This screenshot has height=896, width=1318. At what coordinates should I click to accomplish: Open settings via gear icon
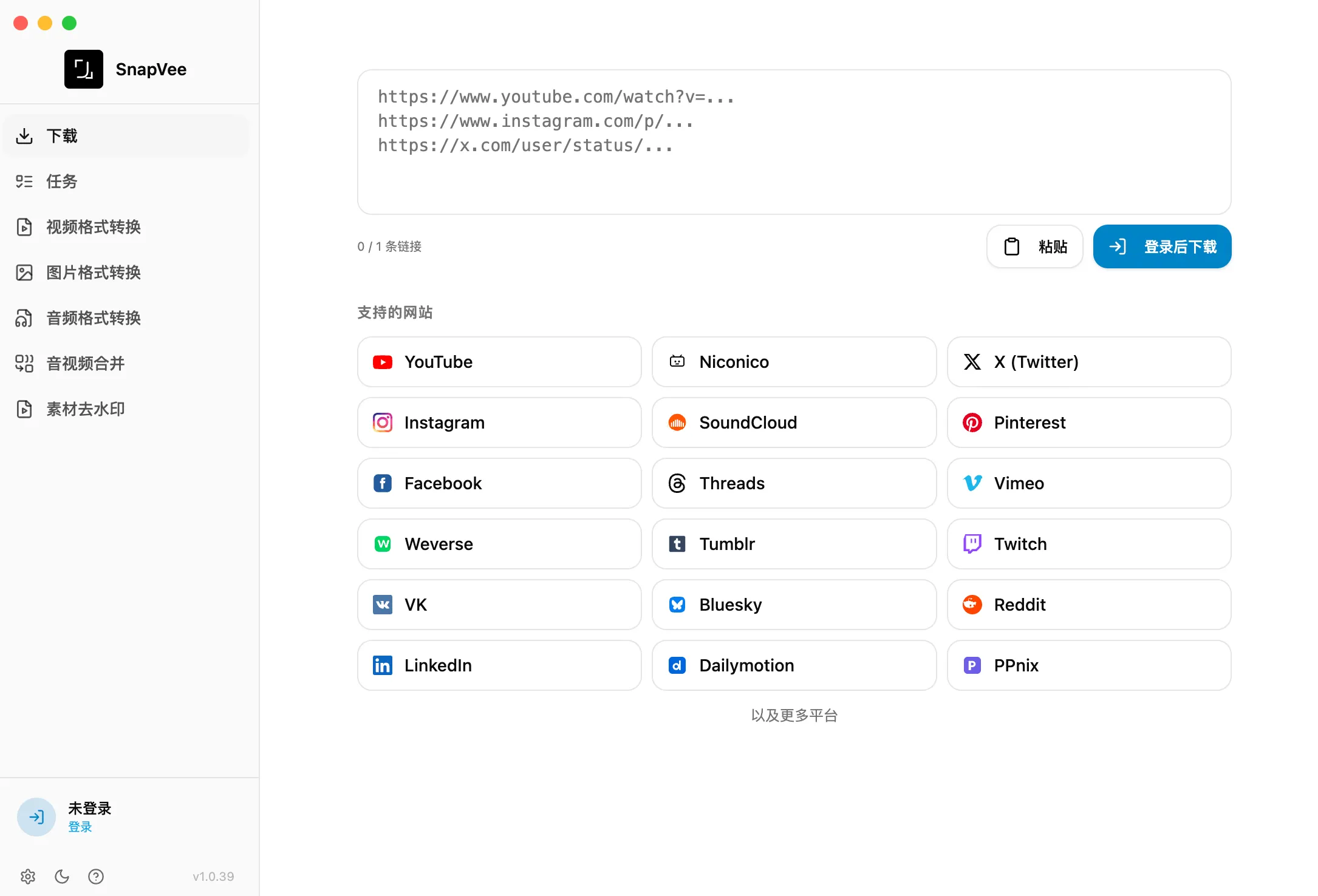pyautogui.click(x=28, y=877)
